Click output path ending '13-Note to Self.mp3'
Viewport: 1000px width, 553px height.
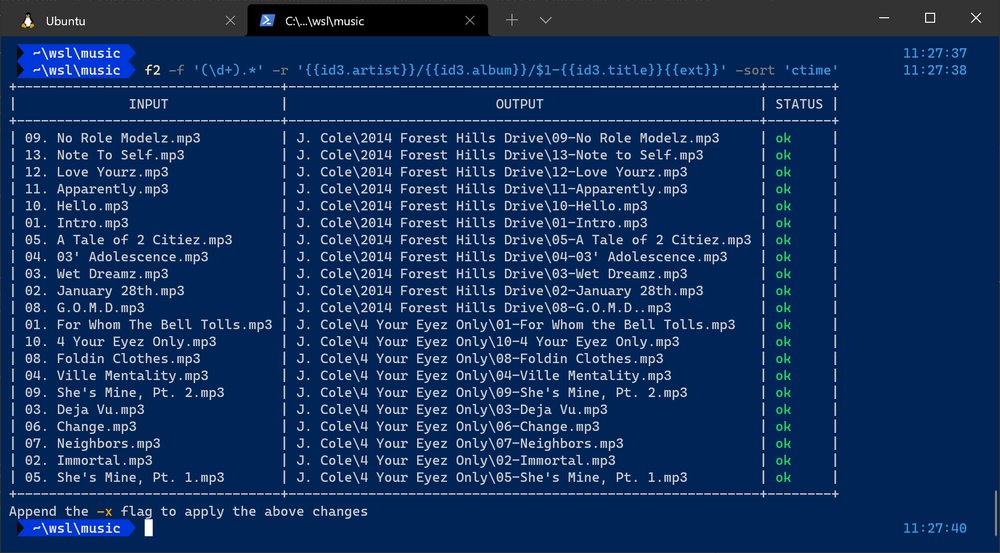pos(500,155)
